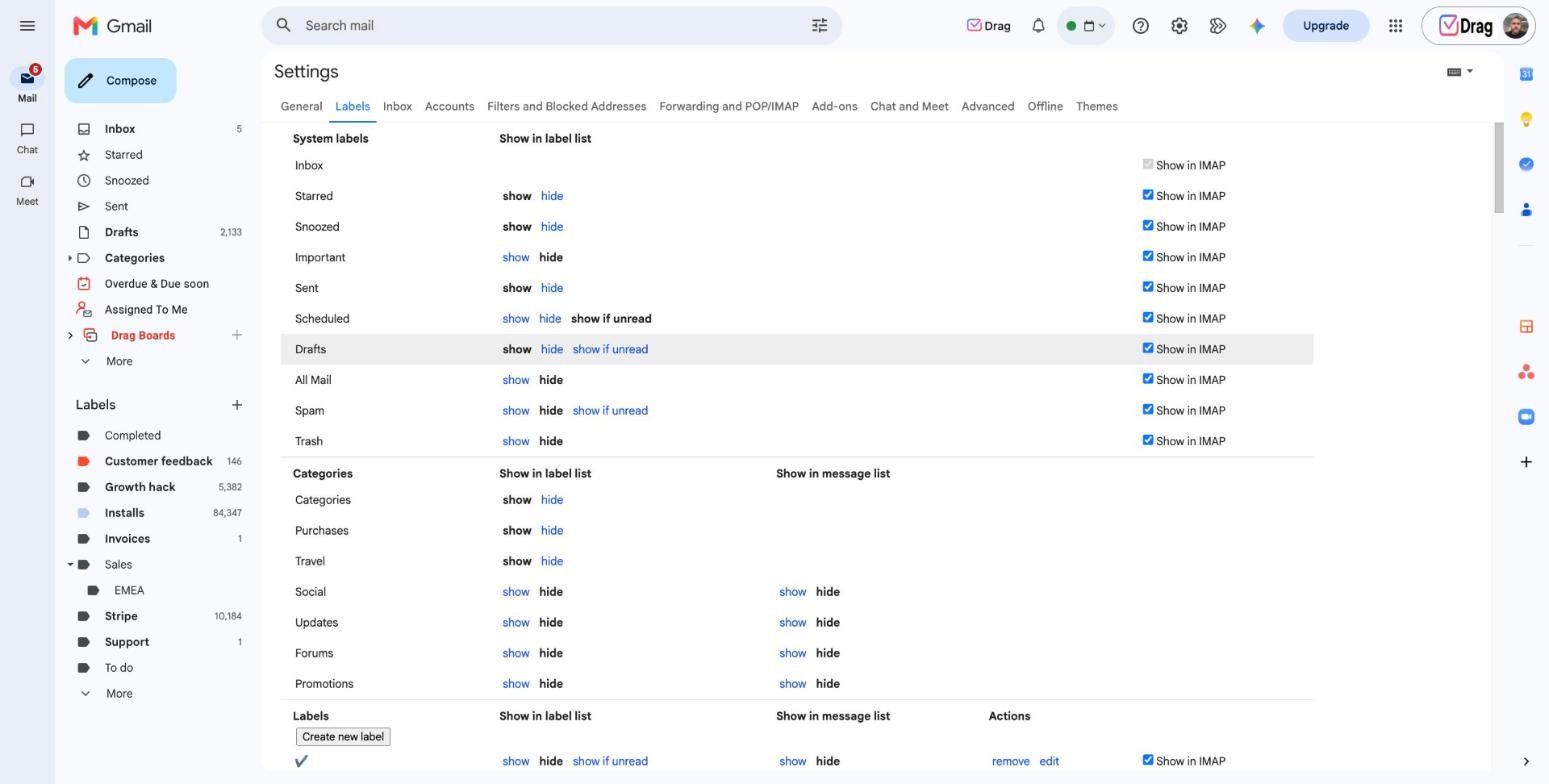Select the Themes tab

coord(1097,106)
